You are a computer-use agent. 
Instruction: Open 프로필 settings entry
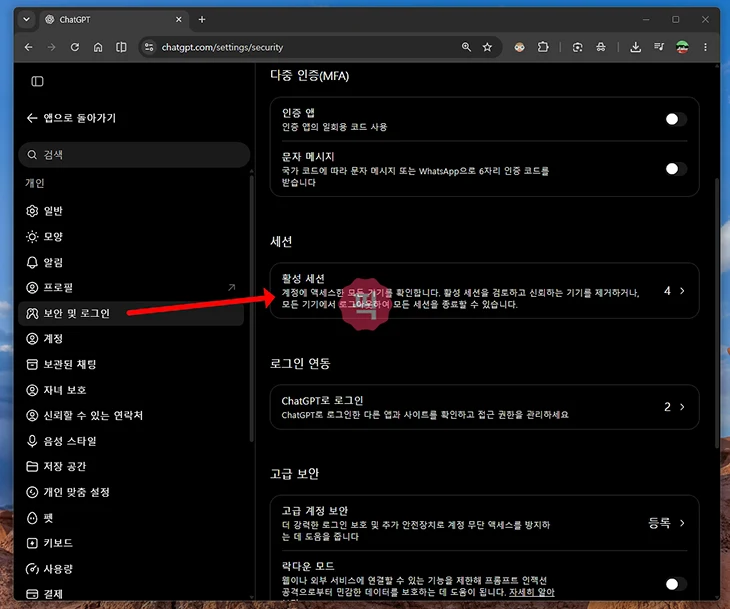coord(131,288)
